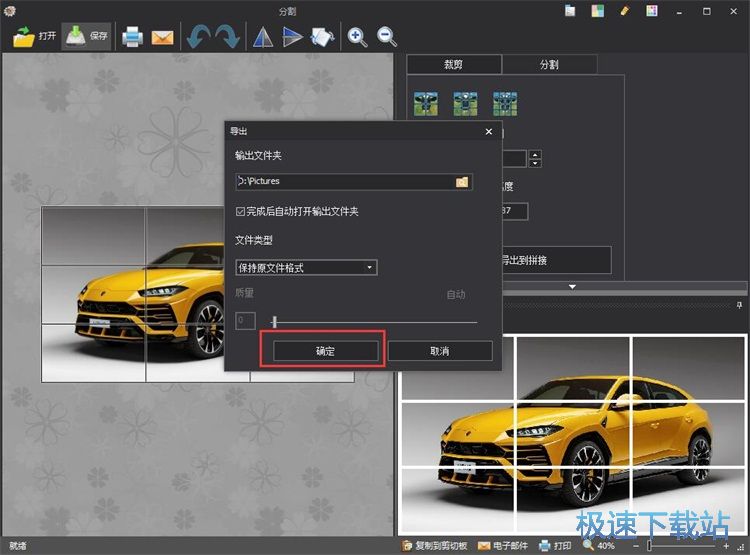Click the free rotate pages icon
Image resolution: width=750 pixels, height=555 pixels.
point(322,37)
